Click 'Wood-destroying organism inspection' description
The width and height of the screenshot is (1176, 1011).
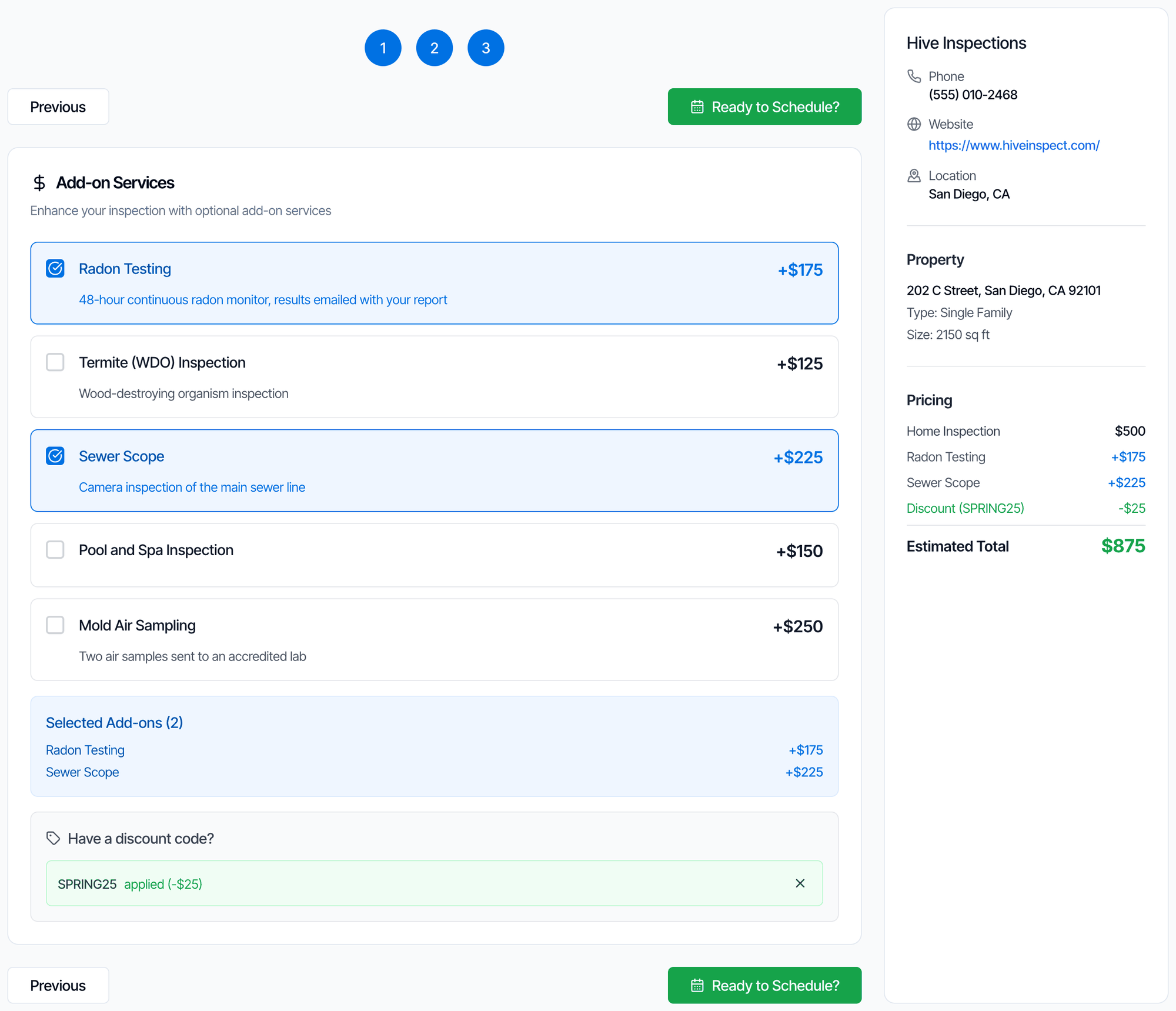click(x=183, y=393)
